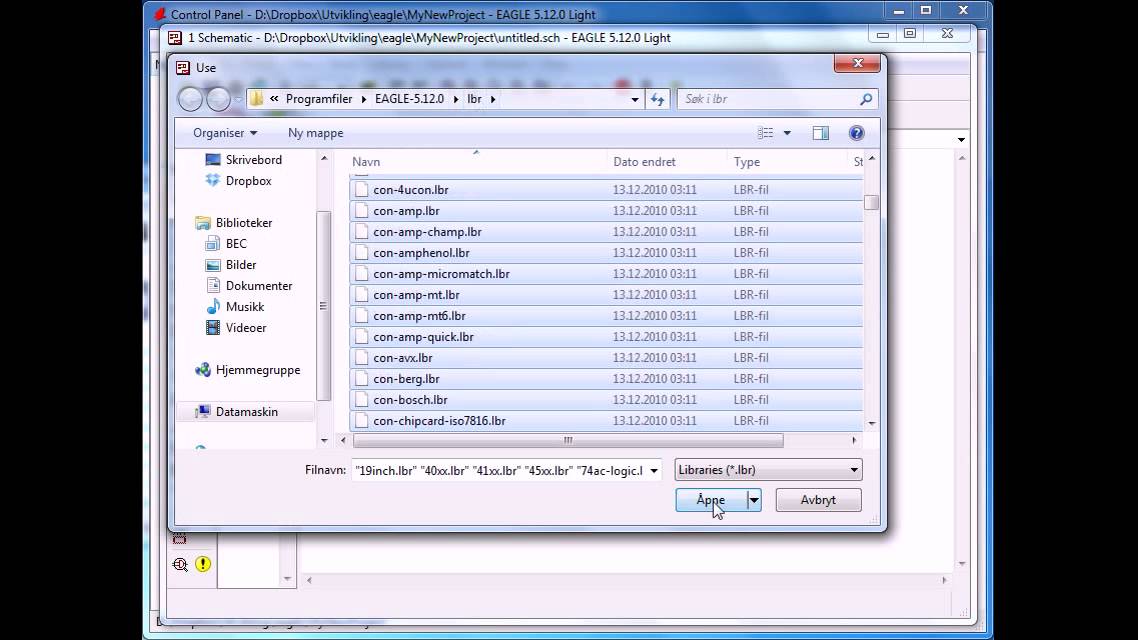Click the refresh icon next to address bar
This screenshot has height=640, width=1138.
(x=658, y=99)
